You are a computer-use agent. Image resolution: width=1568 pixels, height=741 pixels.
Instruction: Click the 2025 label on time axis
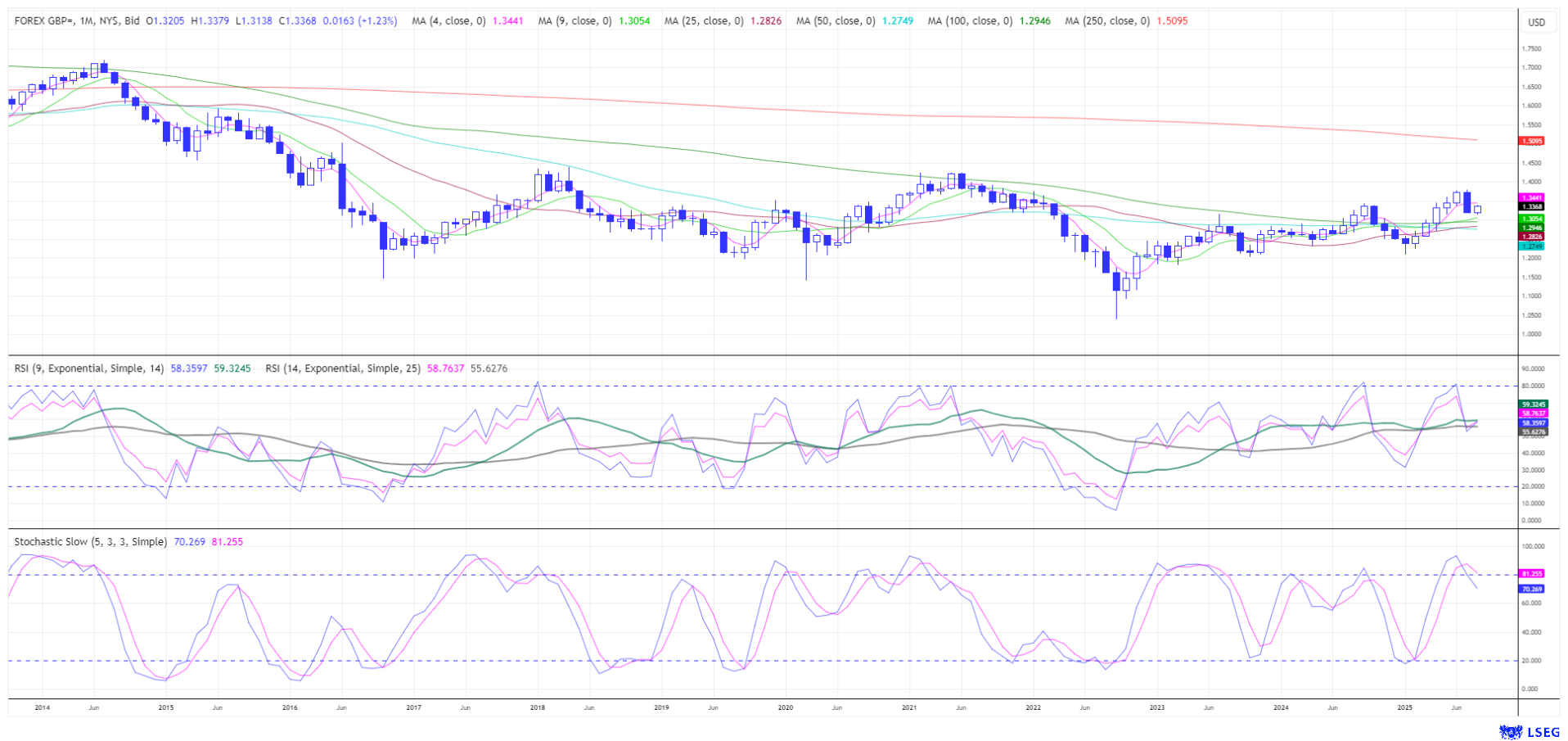1404,707
